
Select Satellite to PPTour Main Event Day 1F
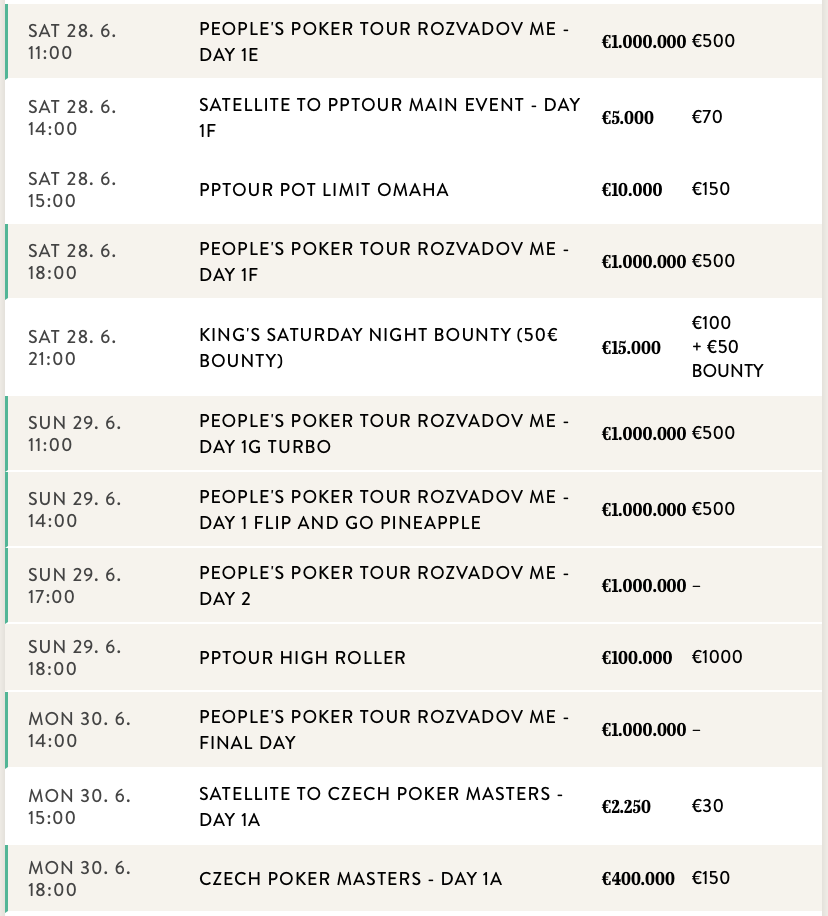click(x=389, y=117)
